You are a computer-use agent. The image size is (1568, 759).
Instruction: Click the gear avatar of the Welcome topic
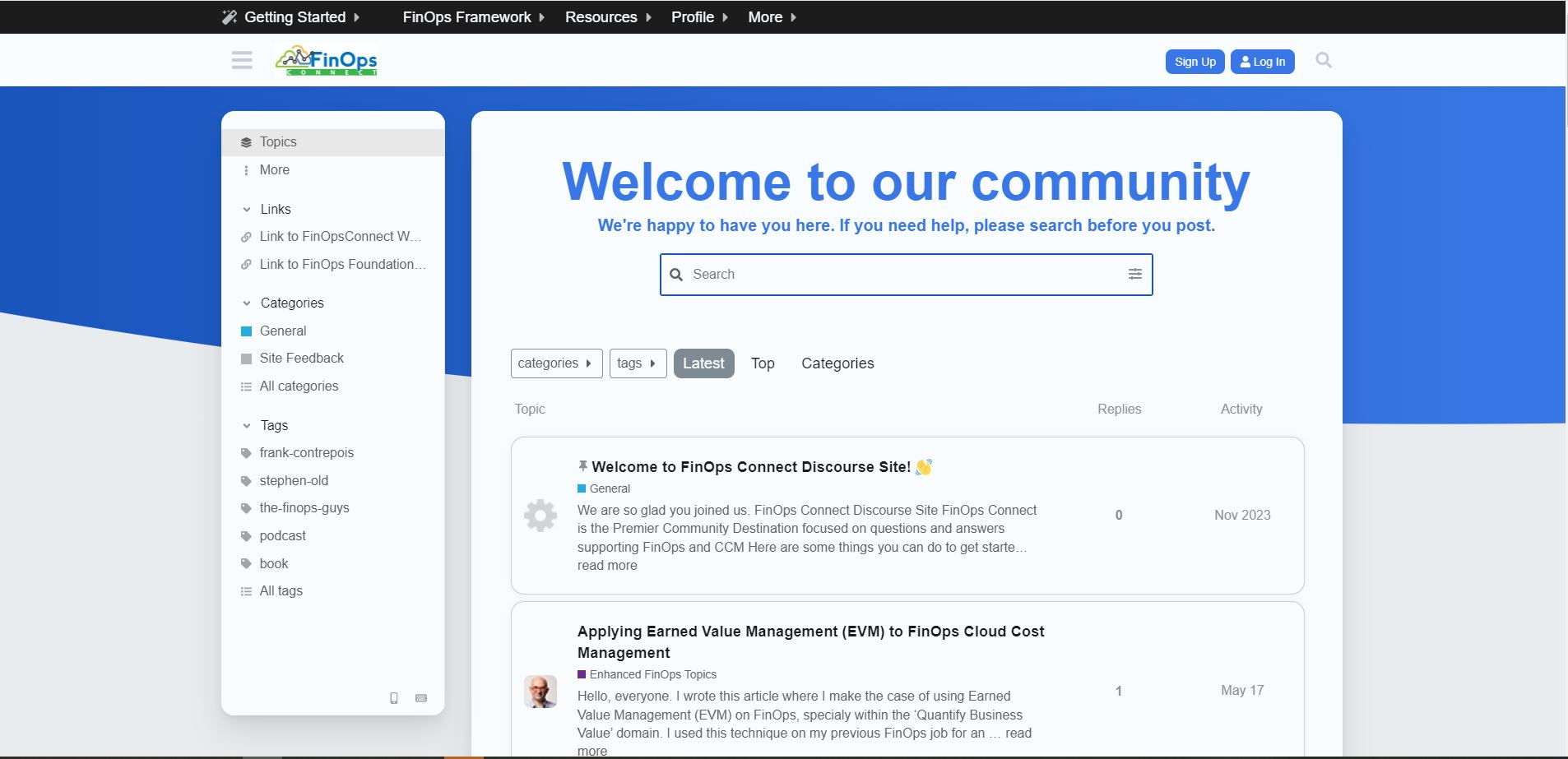(540, 516)
